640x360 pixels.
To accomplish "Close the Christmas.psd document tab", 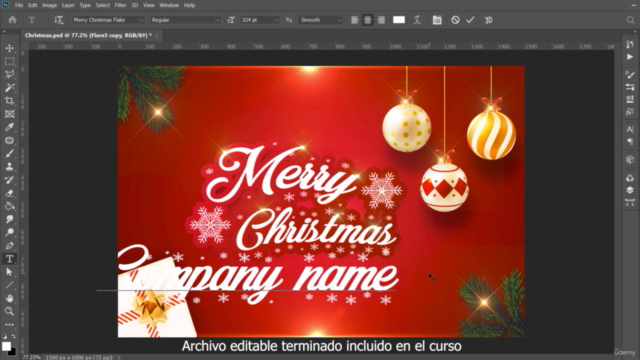I will pos(156,36).
